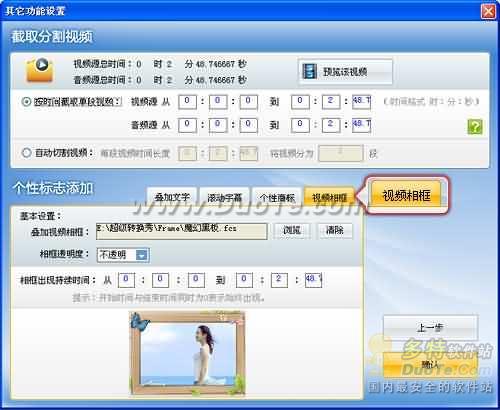Click the photo frame preview thumbnail
Viewport: 500px width, 410px height.
(187, 353)
